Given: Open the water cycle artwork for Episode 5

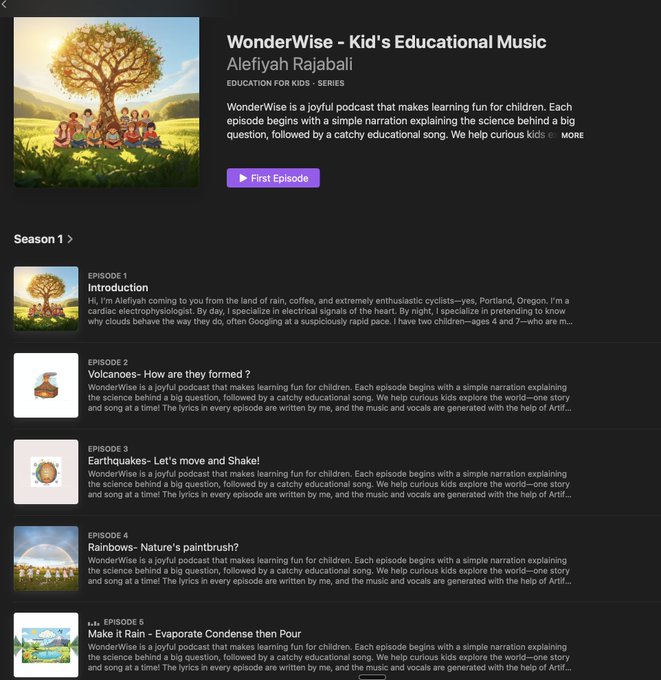Looking at the screenshot, I should pos(46,645).
